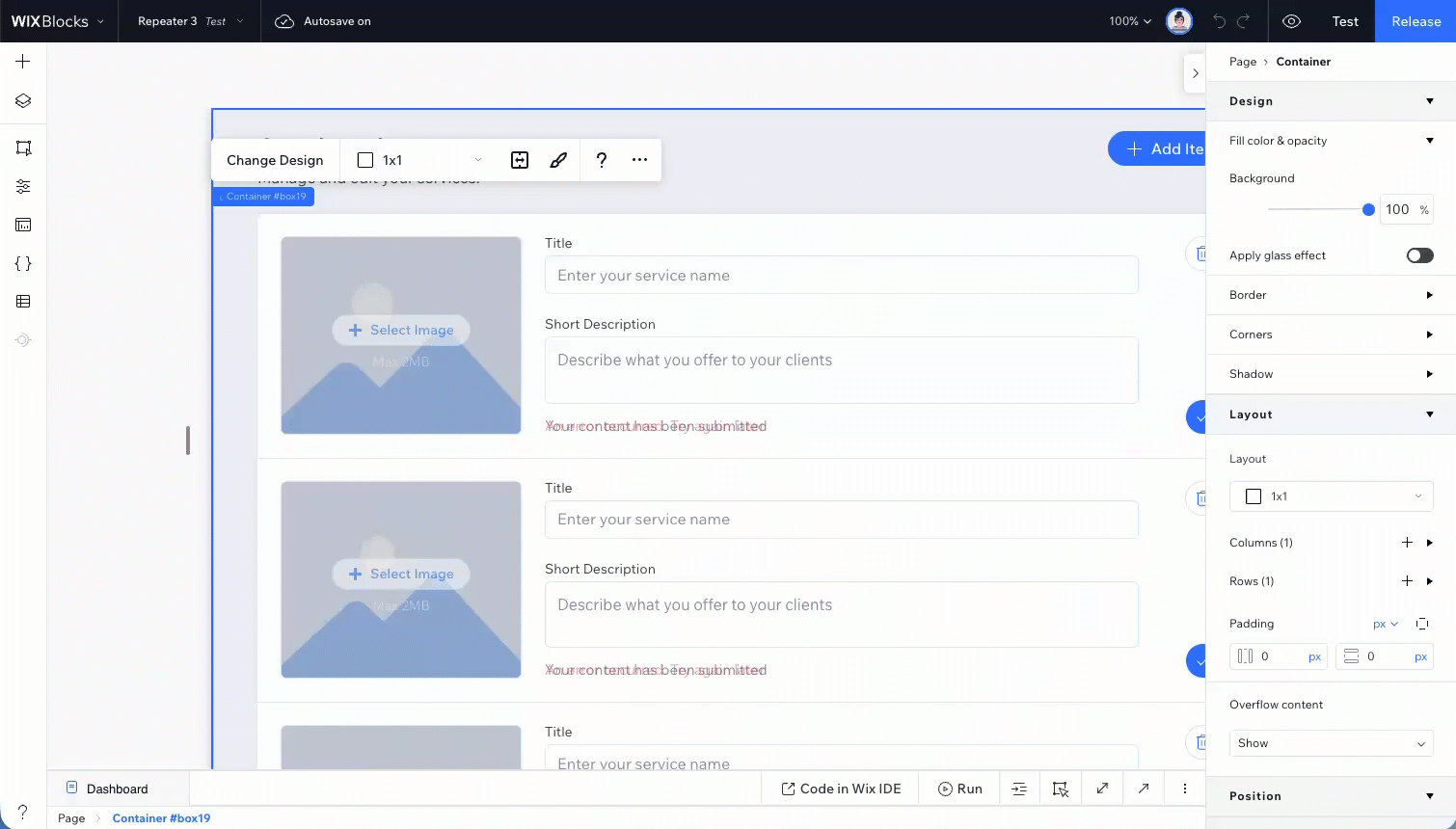1456x829 pixels.
Task: Open the more actions ellipsis in toolbar
Action: [639, 160]
